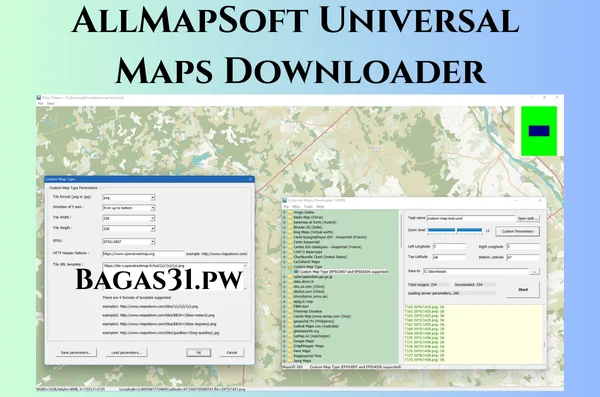This screenshot has height=397, width=600.
Task: Expand the Bhuvan 2D (India) tree node
Action: [x=284, y=227]
